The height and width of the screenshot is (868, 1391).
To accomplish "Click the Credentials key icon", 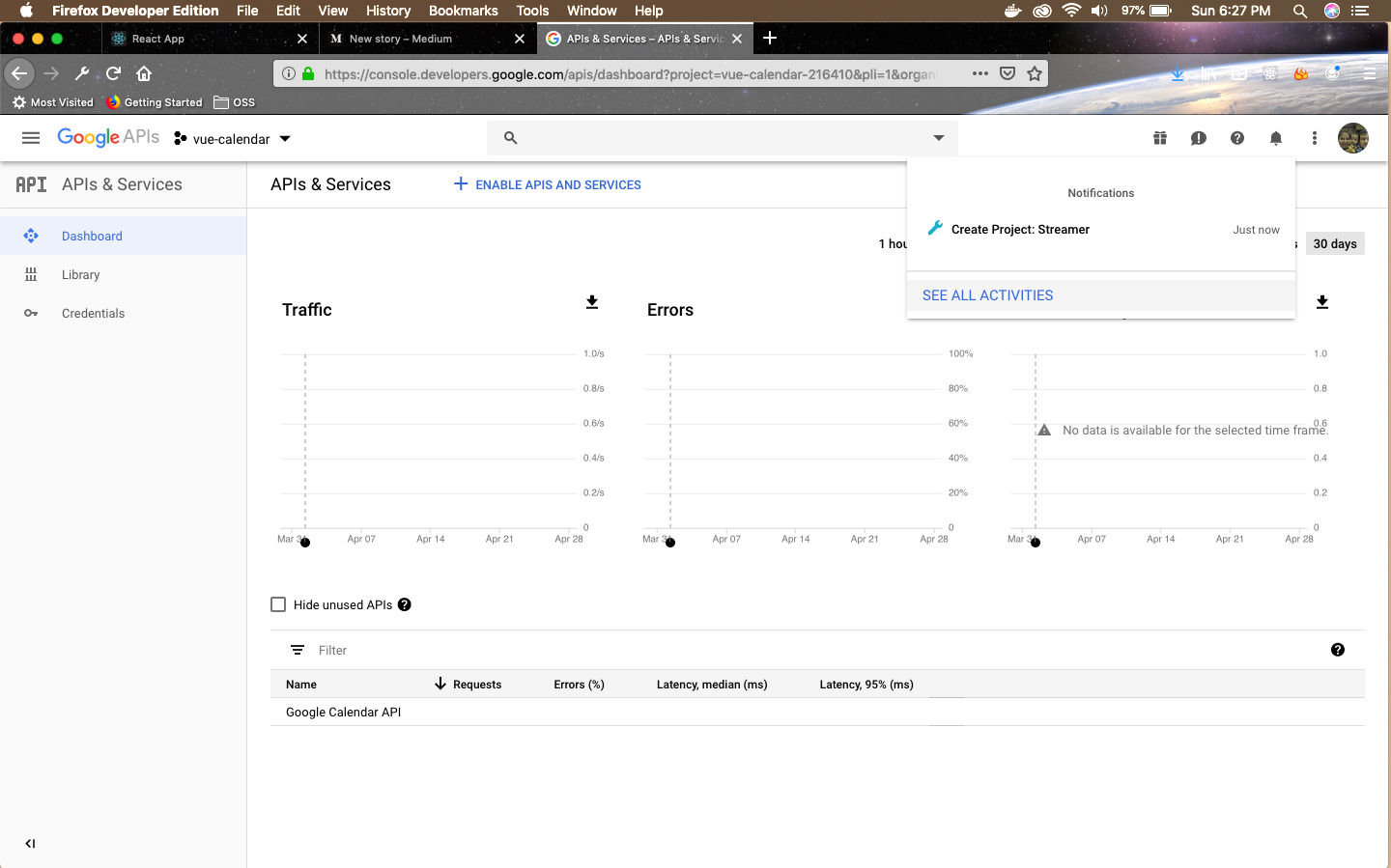I will click(31, 313).
